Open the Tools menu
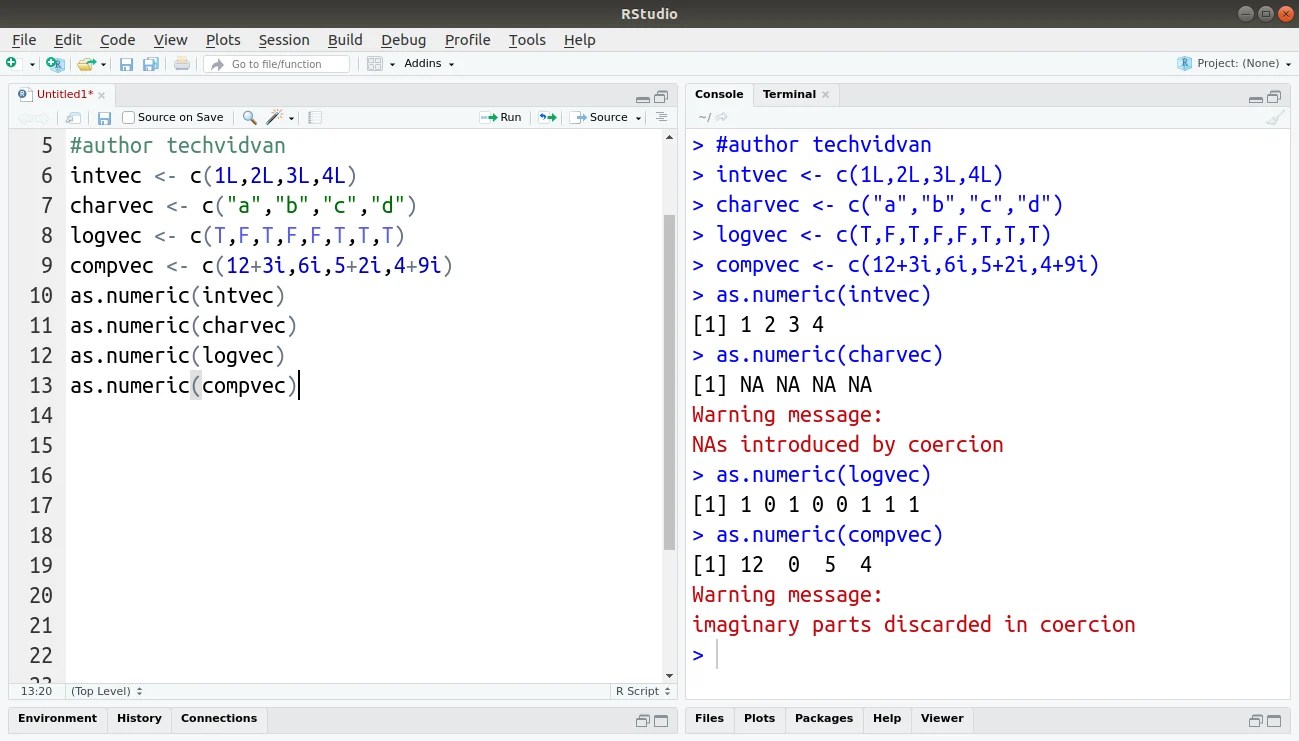This screenshot has width=1299, height=741. pyautogui.click(x=527, y=40)
